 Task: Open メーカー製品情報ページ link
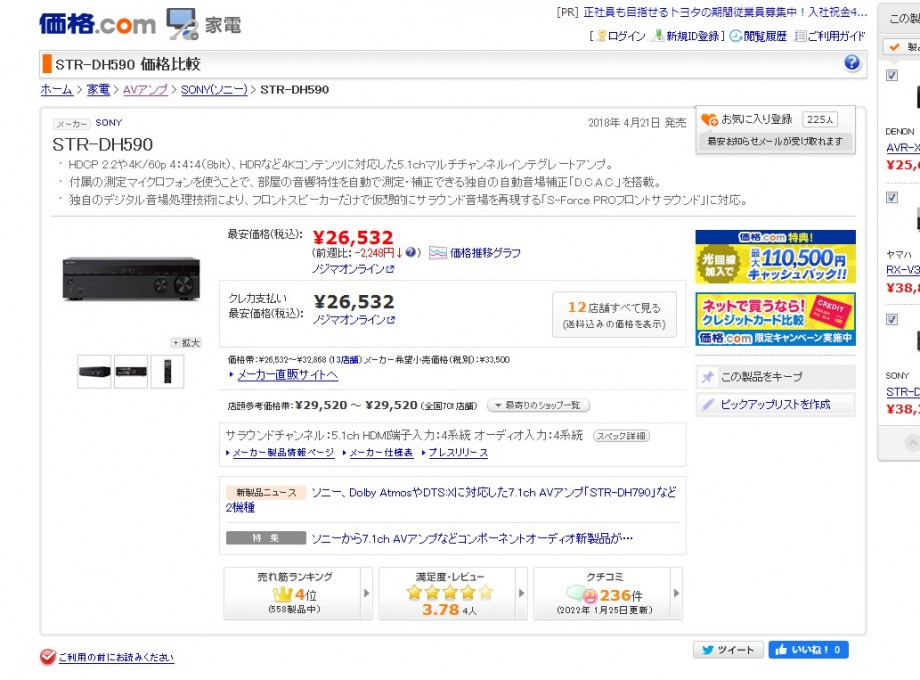pos(283,453)
